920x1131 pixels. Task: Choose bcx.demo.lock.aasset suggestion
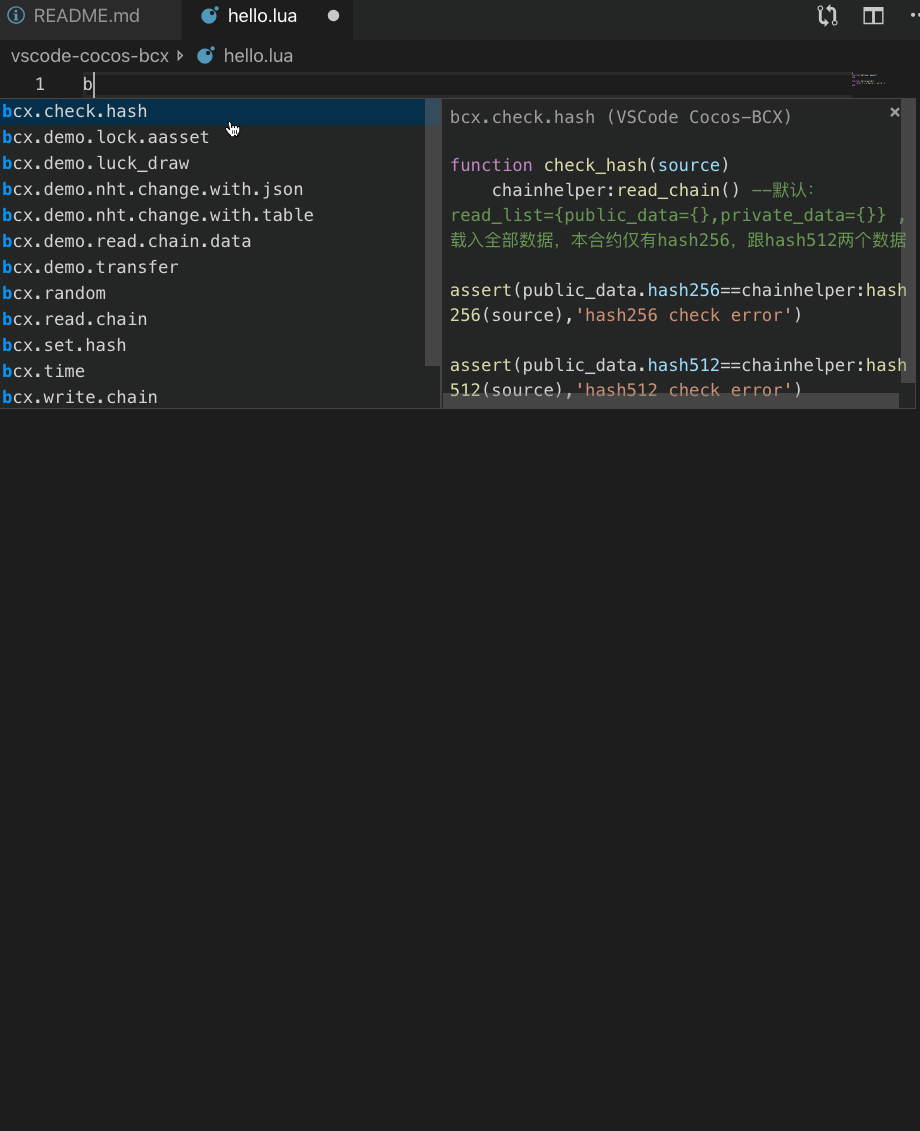(x=212, y=137)
